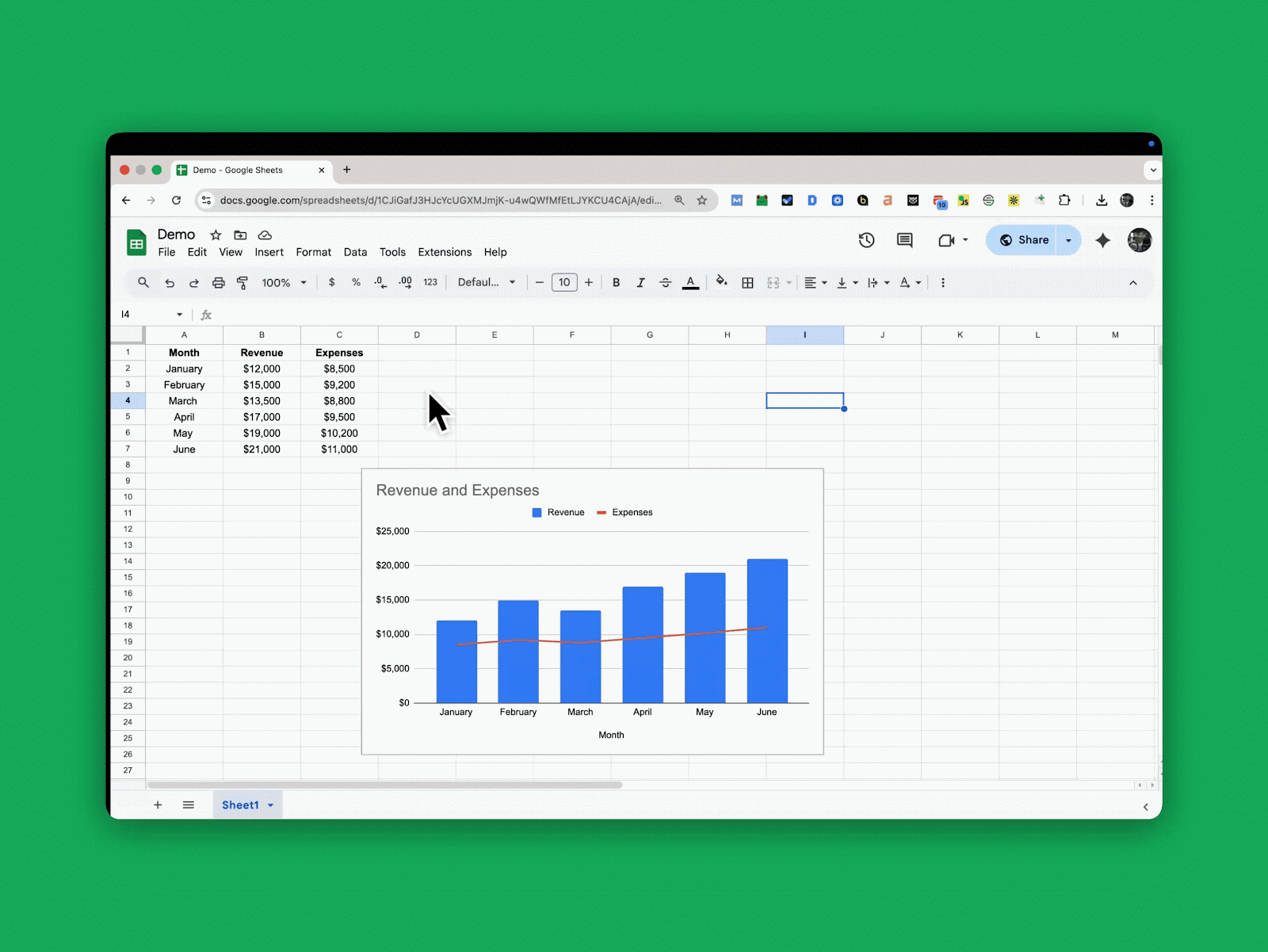Expand the number format Default dropdown
The width and height of the screenshot is (1268, 952).
point(512,282)
